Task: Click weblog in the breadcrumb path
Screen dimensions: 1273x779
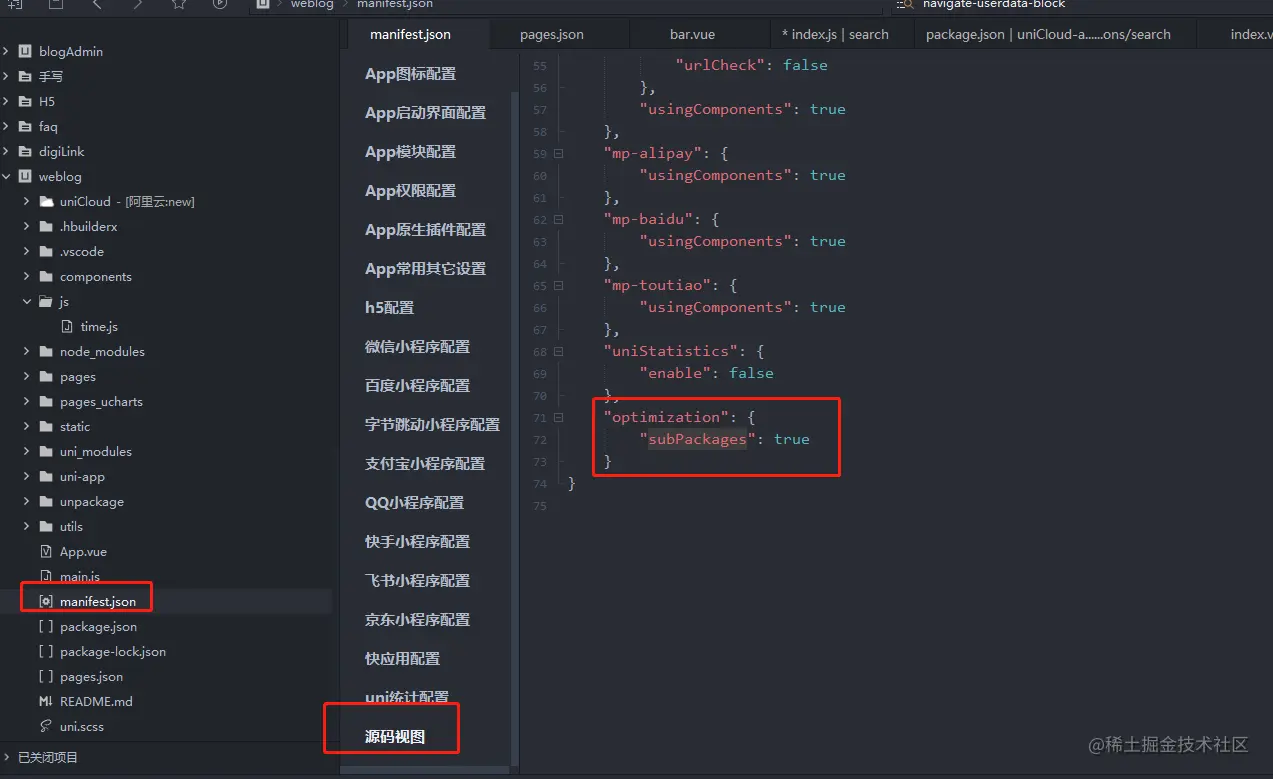Action: tap(312, 4)
